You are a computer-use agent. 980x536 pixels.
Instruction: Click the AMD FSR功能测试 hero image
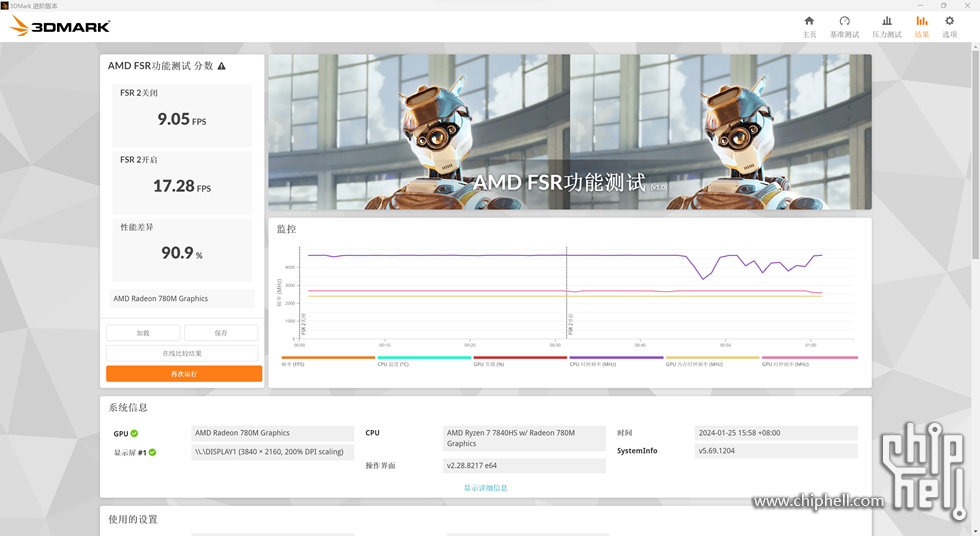570,132
